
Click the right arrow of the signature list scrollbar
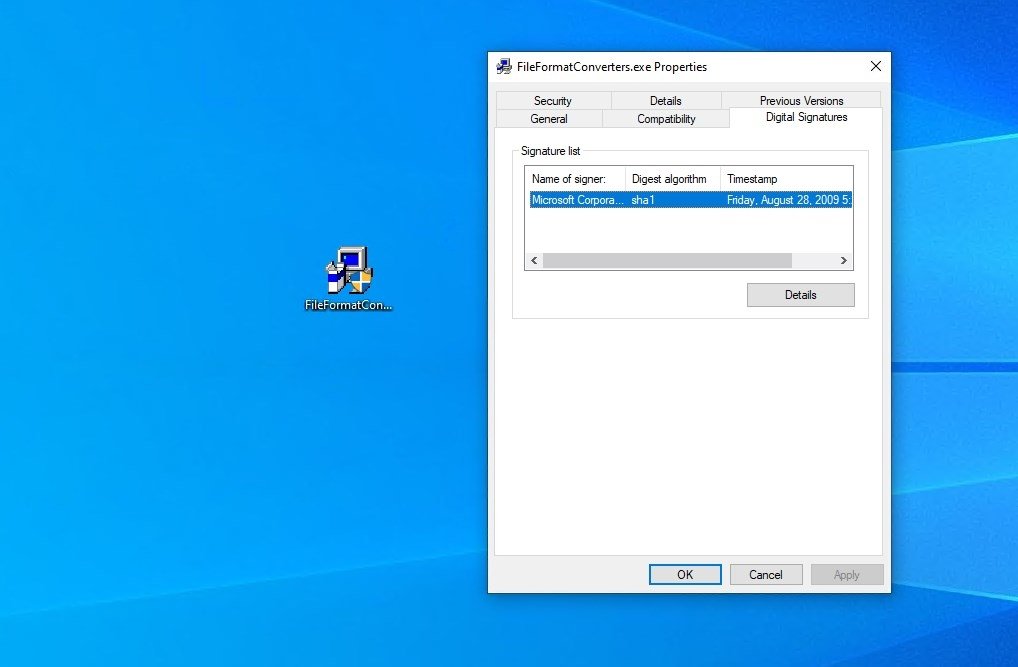(x=843, y=260)
